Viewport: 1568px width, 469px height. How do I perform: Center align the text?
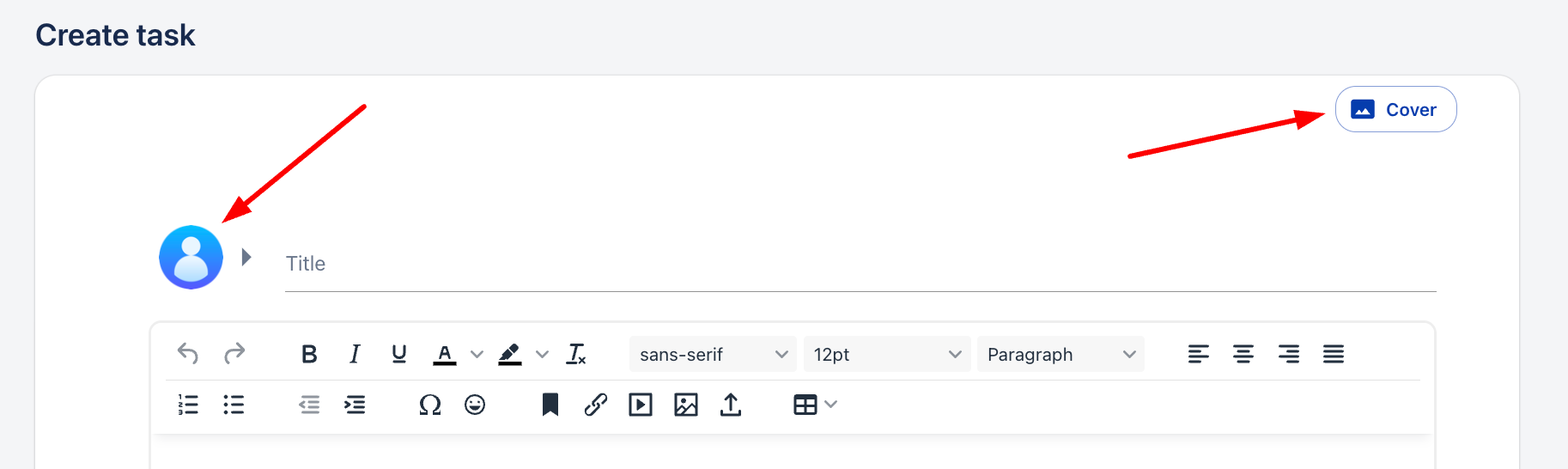1243,354
